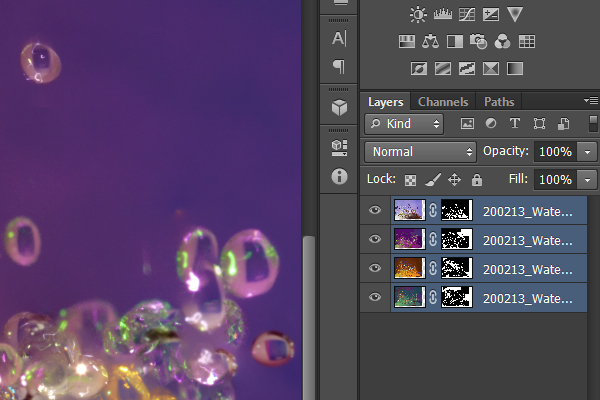Filter layers by shape layers icon
600x400 pixels.
[539, 124]
